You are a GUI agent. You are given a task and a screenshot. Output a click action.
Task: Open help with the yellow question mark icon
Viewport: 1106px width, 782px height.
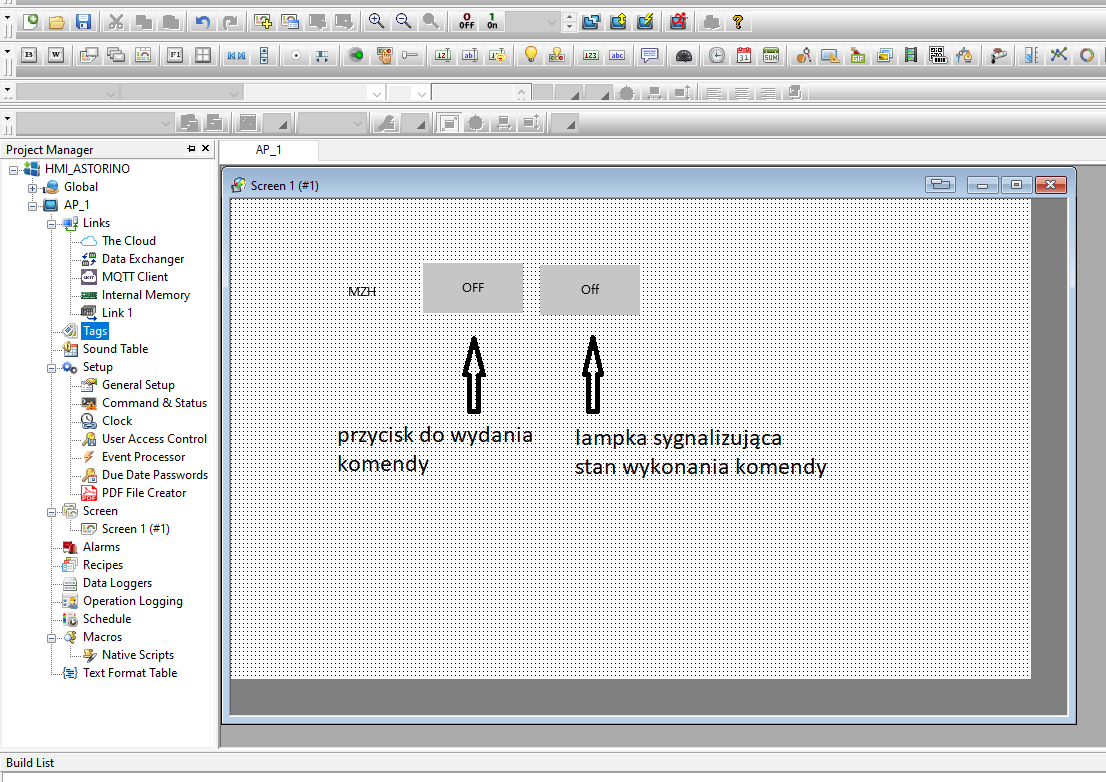pyautogui.click(x=738, y=22)
